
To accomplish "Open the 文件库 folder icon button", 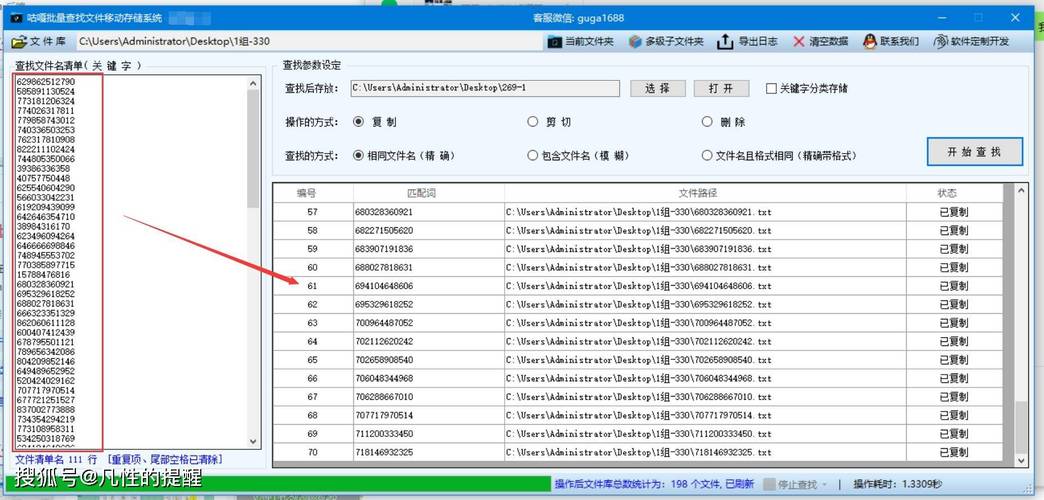I will click(19, 41).
